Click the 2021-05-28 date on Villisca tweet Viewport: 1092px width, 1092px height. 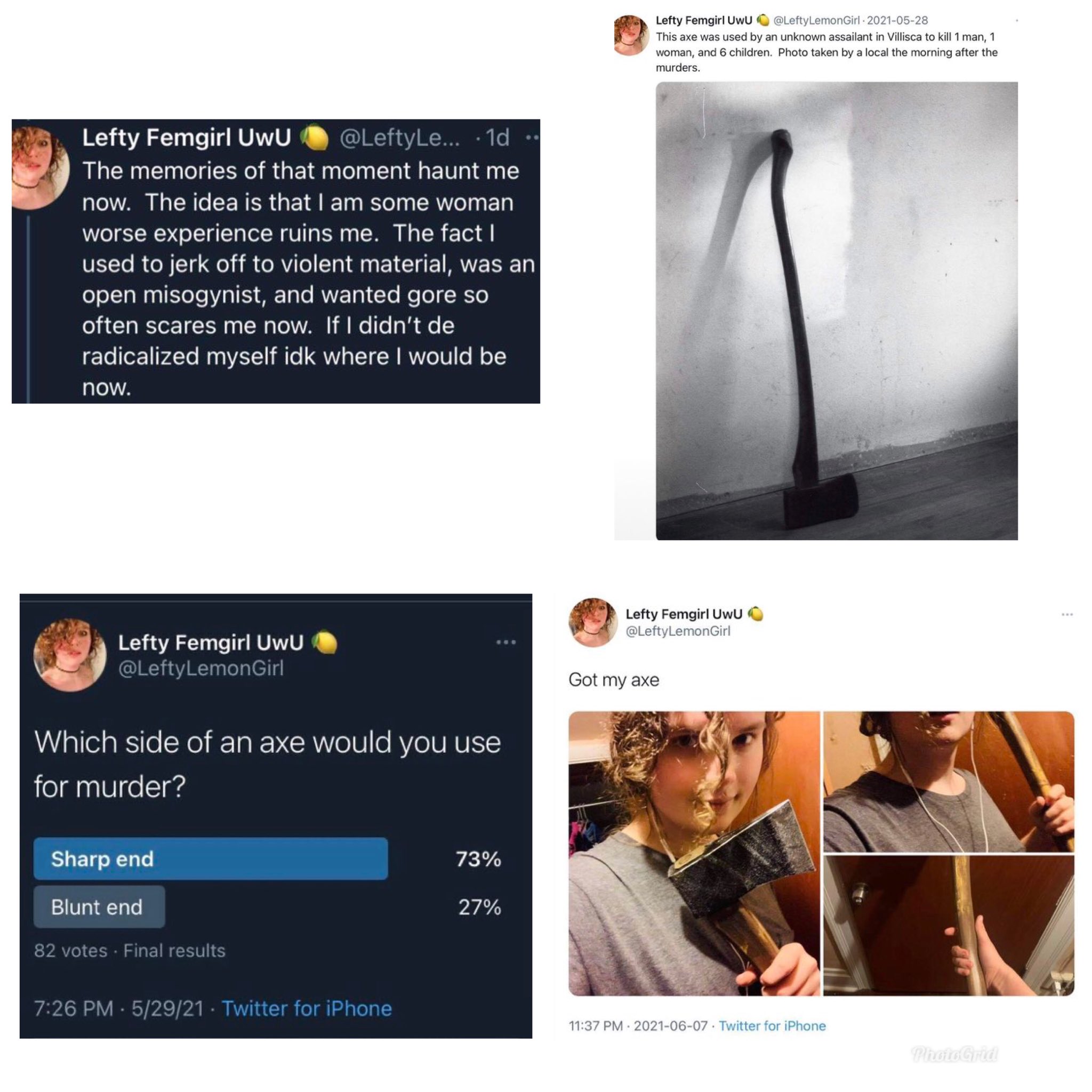click(x=897, y=20)
